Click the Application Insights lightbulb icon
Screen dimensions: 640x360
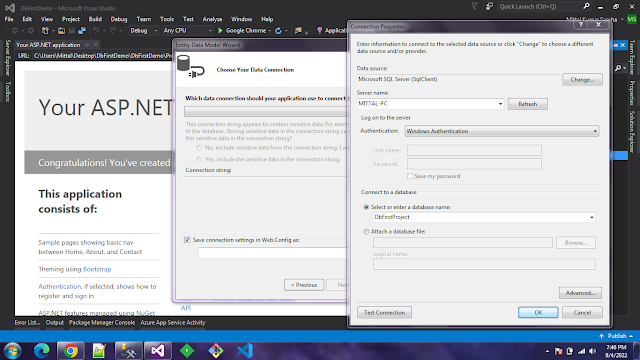tap(319, 31)
